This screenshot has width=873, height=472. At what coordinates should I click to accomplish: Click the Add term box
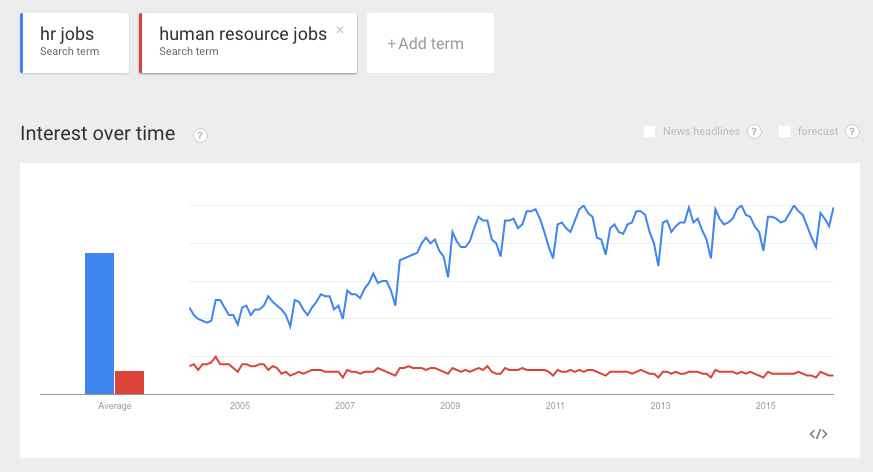(x=430, y=43)
